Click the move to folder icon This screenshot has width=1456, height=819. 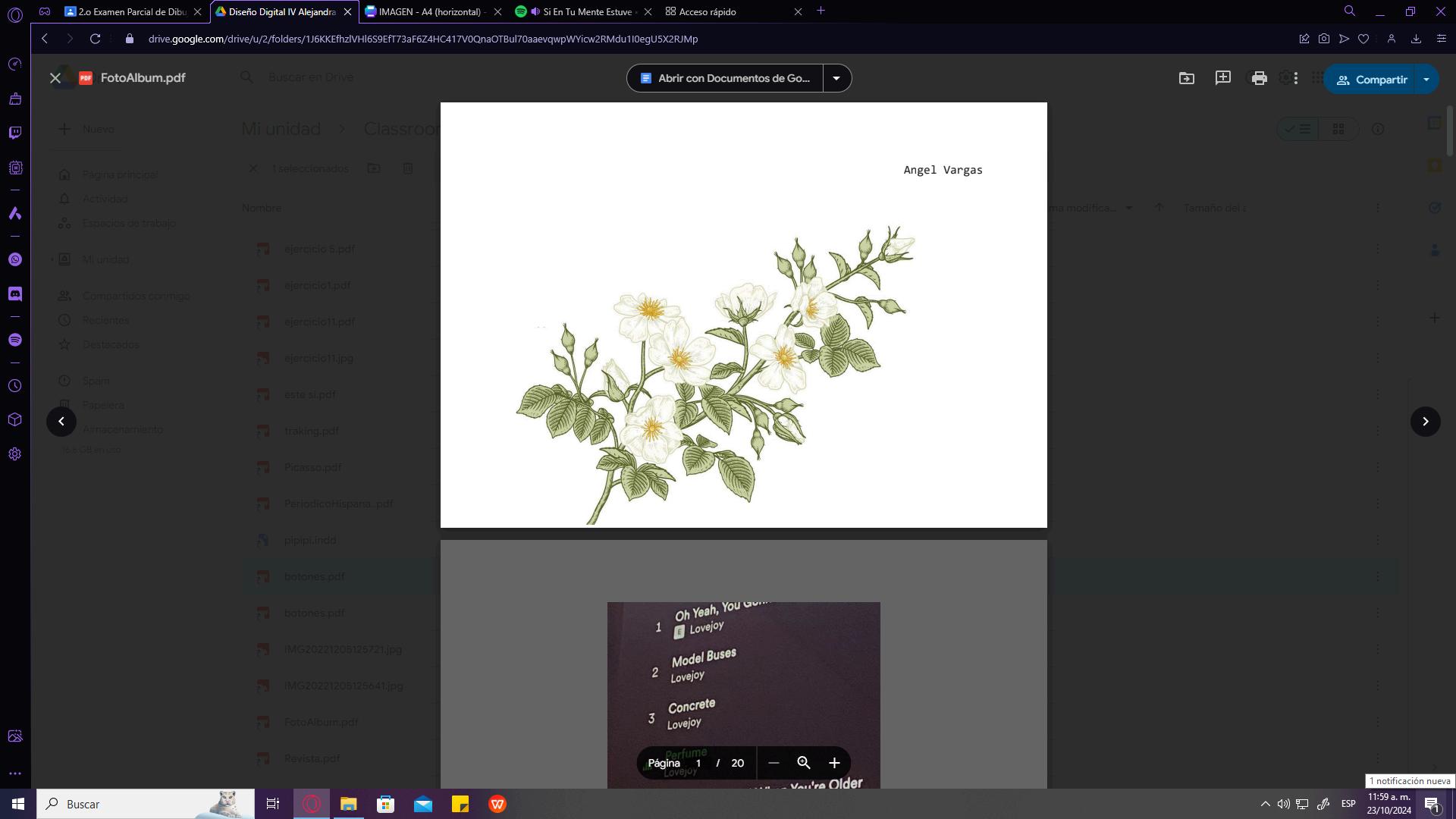click(x=1186, y=79)
